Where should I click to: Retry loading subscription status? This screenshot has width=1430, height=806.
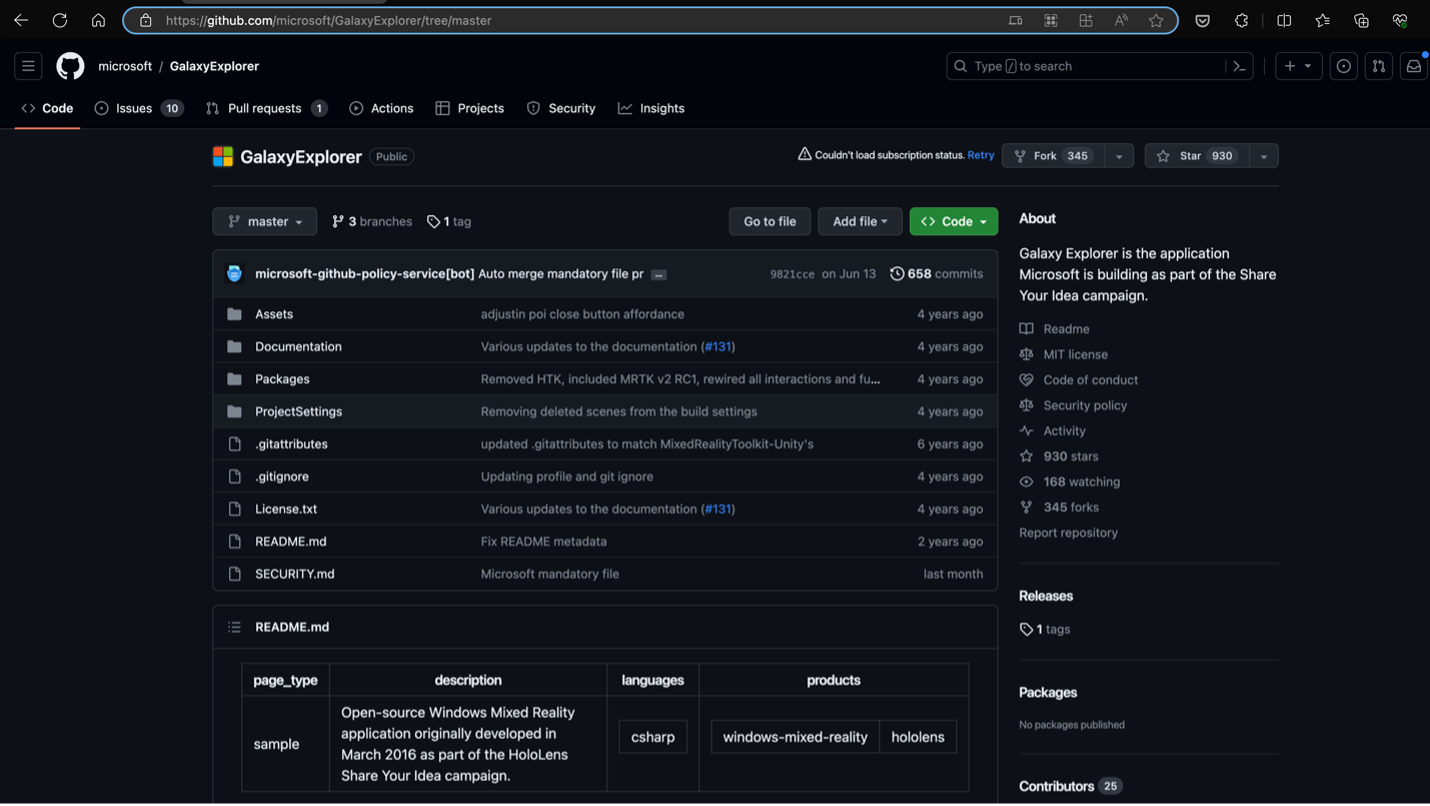click(981, 156)
